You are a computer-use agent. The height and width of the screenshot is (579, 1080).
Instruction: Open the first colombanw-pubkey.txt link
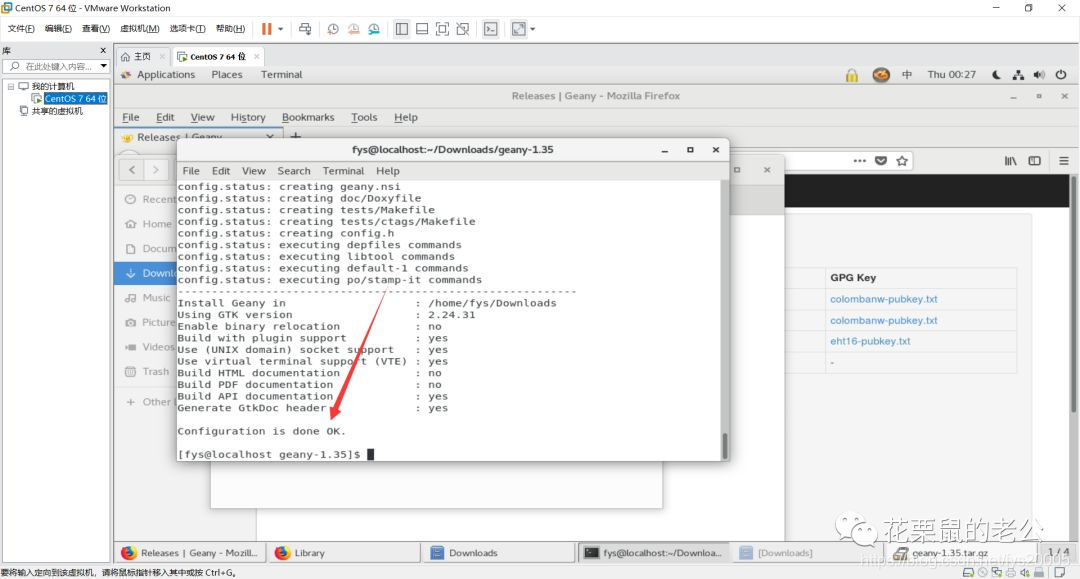point(884,299)
